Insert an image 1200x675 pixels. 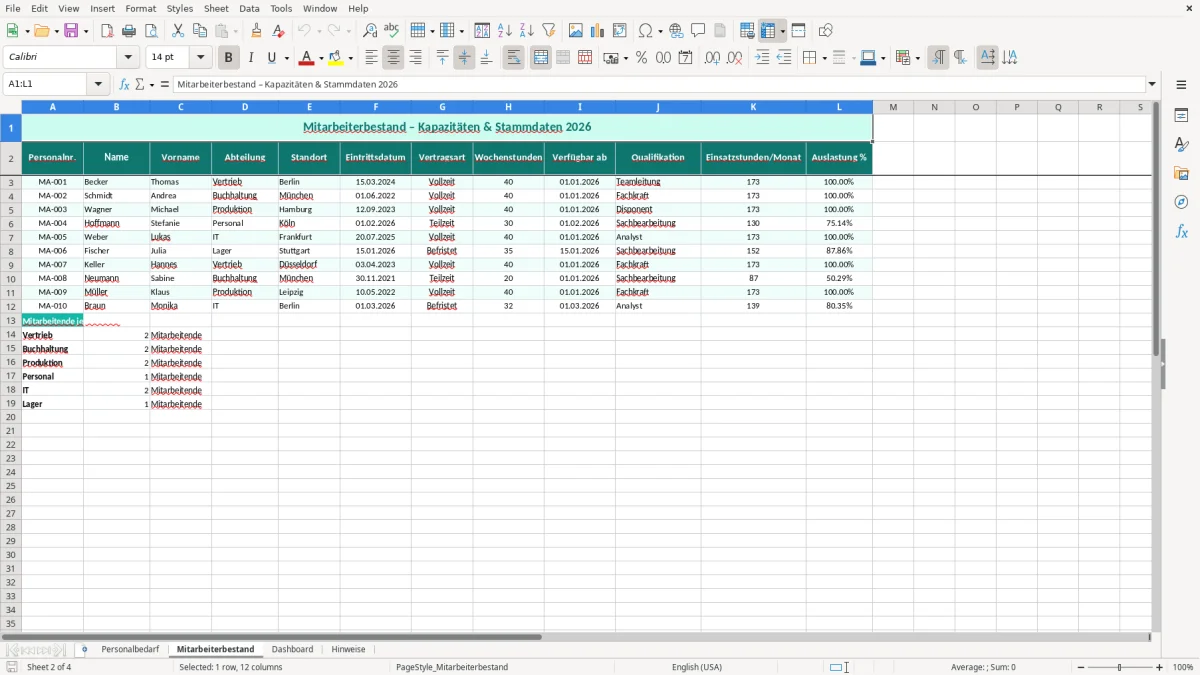pyautogui.click(x=576, y=31)
